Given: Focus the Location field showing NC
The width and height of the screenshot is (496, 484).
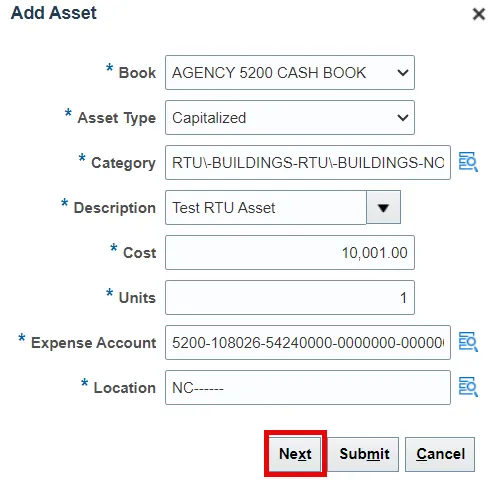Looking at the screenshot, I should click(x=308, y=387).
